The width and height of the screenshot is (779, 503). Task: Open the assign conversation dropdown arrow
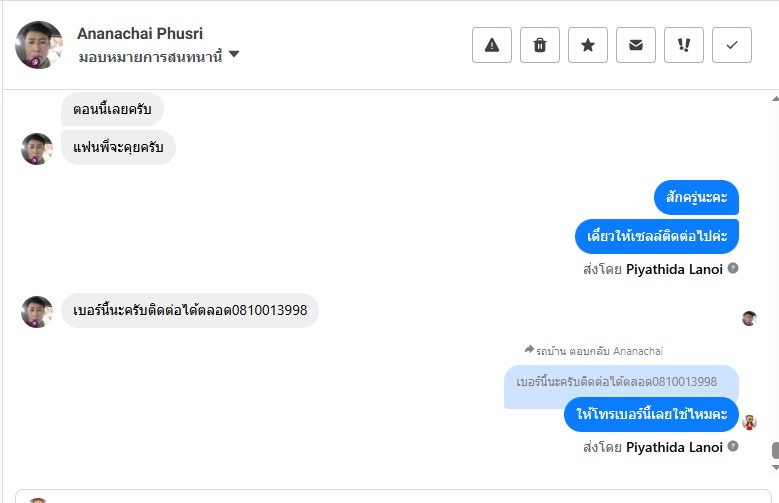pos(234,55)
